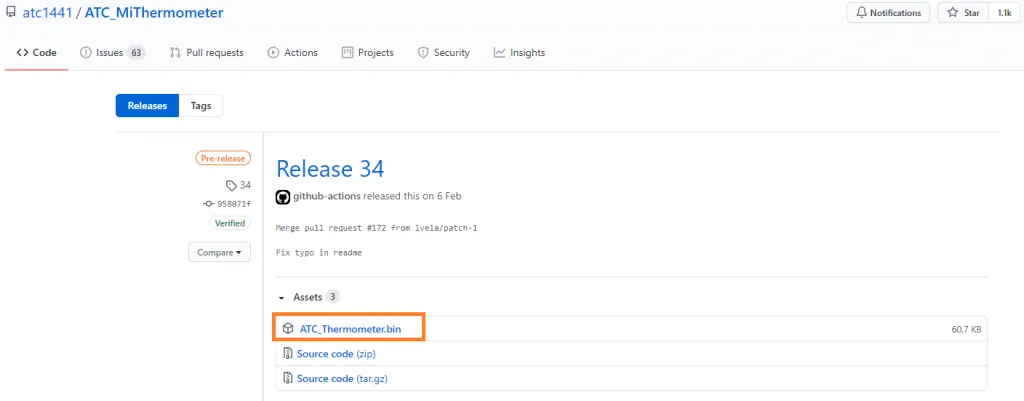Screen dimensions: 1024x401
Task: Click the commit icon beside 958071f
Action: point(209,204)
